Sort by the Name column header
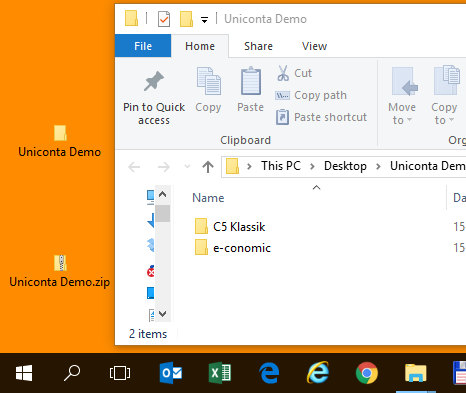466x393 pixels. [208, 198]
